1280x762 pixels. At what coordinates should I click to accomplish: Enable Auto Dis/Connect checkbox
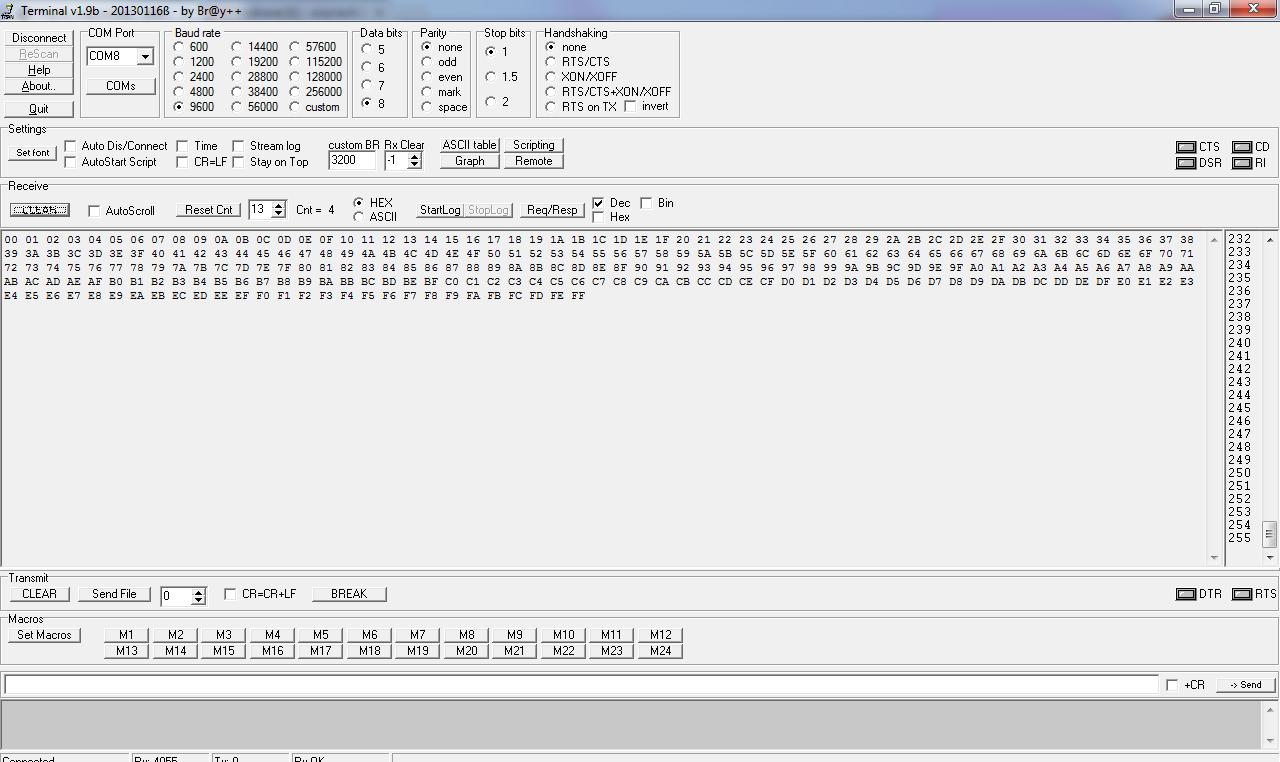coord(71,146)
